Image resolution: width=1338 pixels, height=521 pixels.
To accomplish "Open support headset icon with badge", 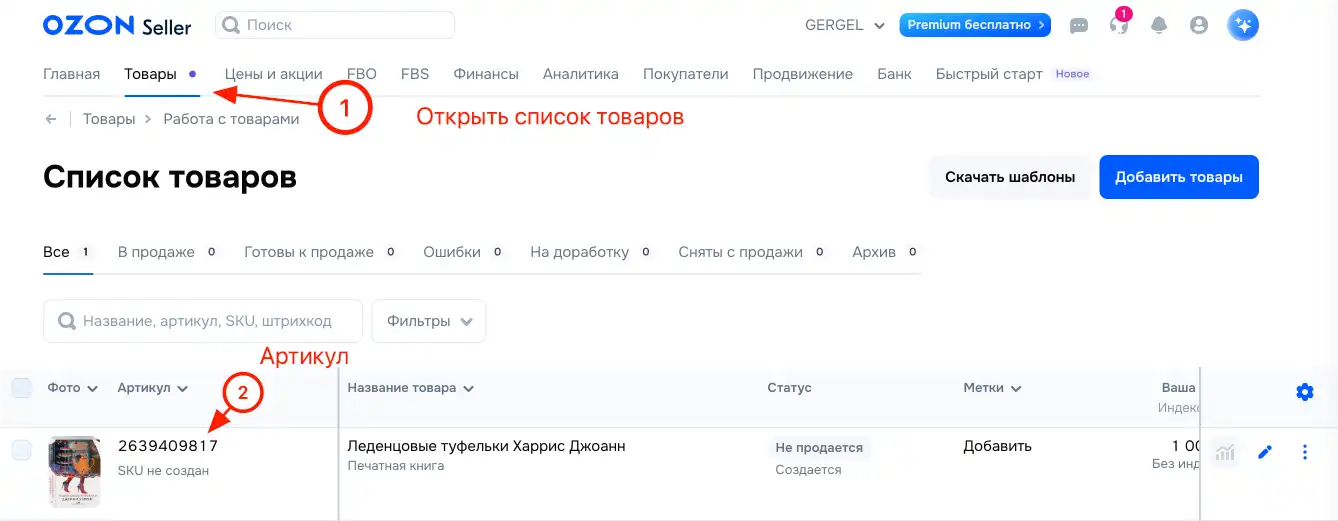I will pyautogui.click(x=1119, y=25).
